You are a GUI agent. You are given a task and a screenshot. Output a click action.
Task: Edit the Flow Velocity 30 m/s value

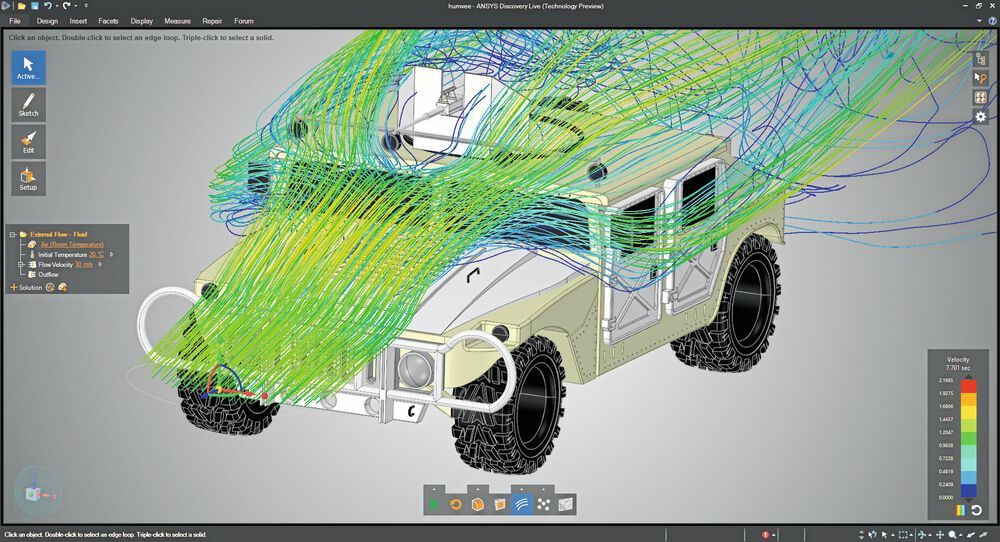(x=84, y=264)
